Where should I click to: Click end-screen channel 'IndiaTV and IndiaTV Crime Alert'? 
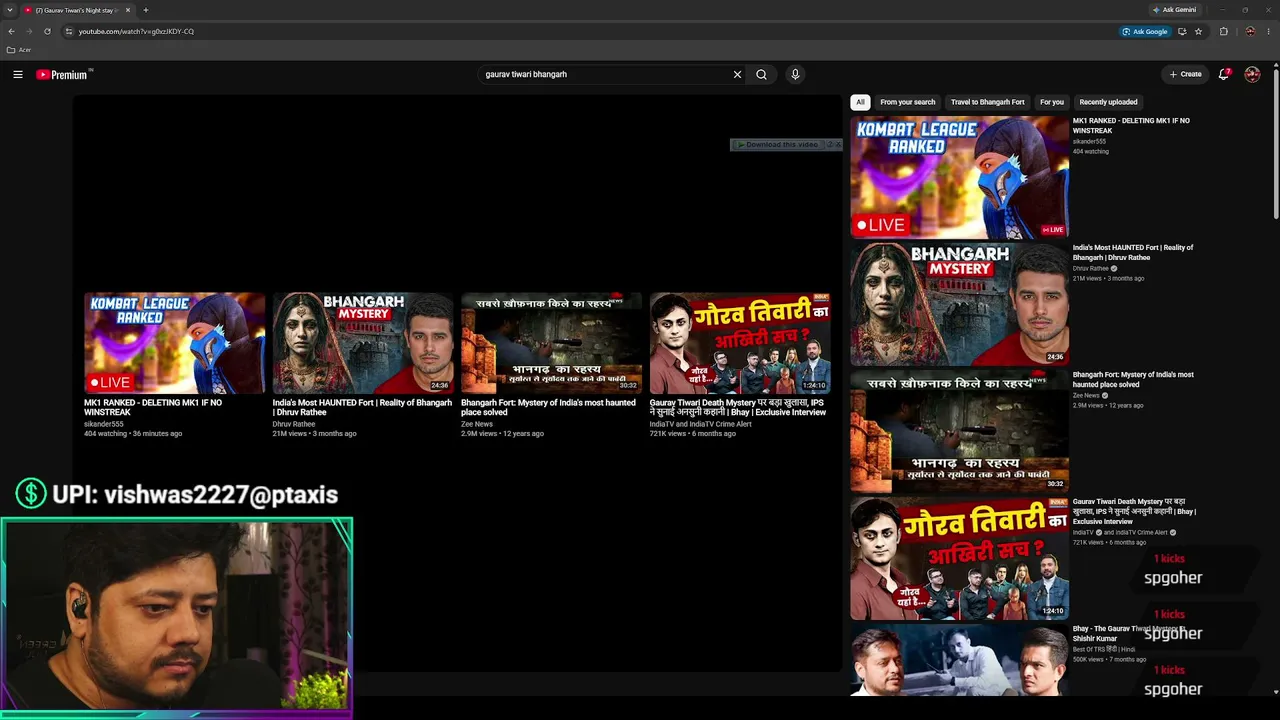[701, 424]
